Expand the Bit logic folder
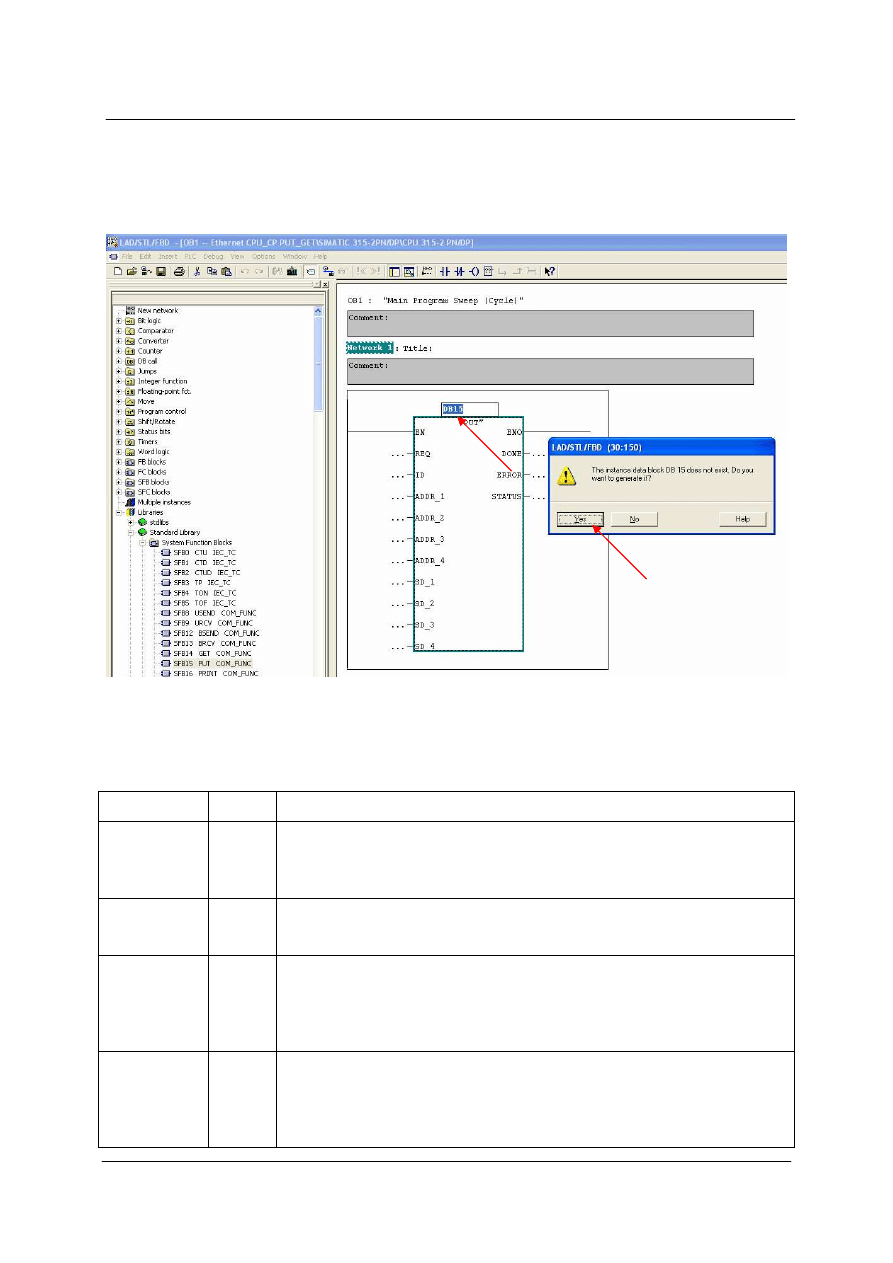The height and width of the screenshot is (1263, 893). click(x=119, y=321)
